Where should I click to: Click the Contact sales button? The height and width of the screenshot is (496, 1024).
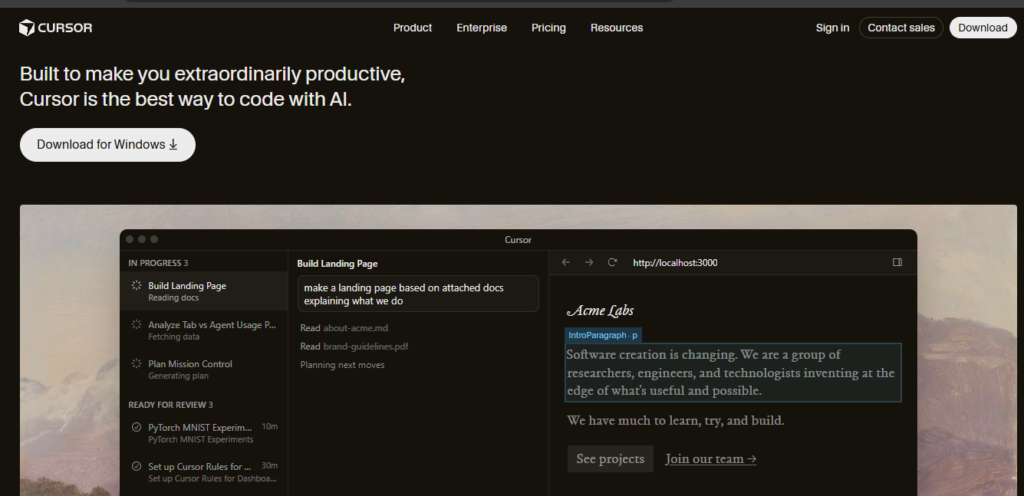tap(901, 27)
